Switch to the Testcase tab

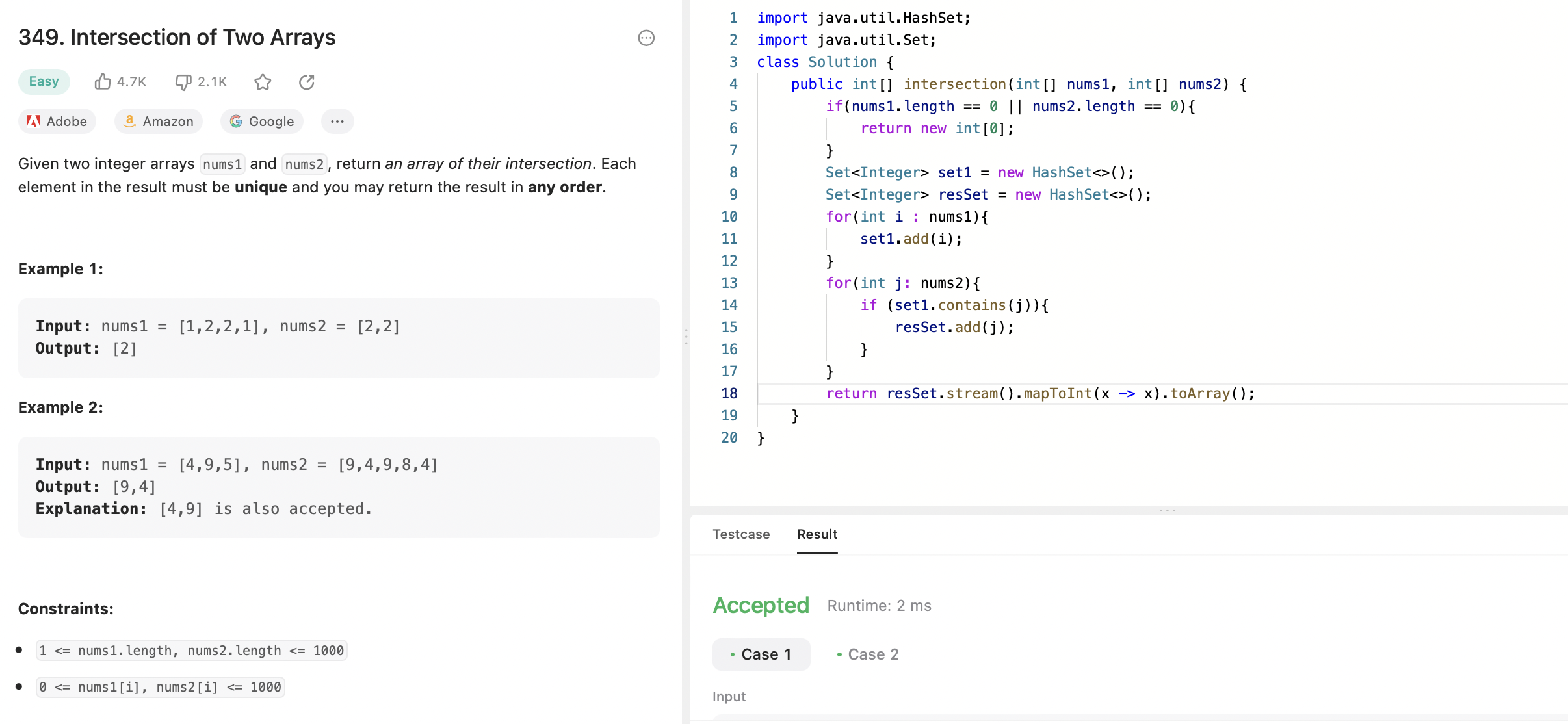click(x=741, y=534)
